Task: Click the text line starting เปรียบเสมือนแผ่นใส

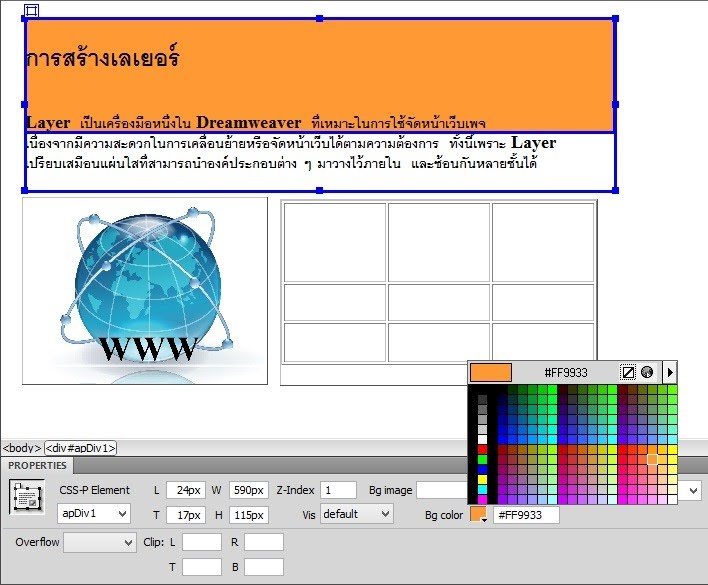Action: 282,163
